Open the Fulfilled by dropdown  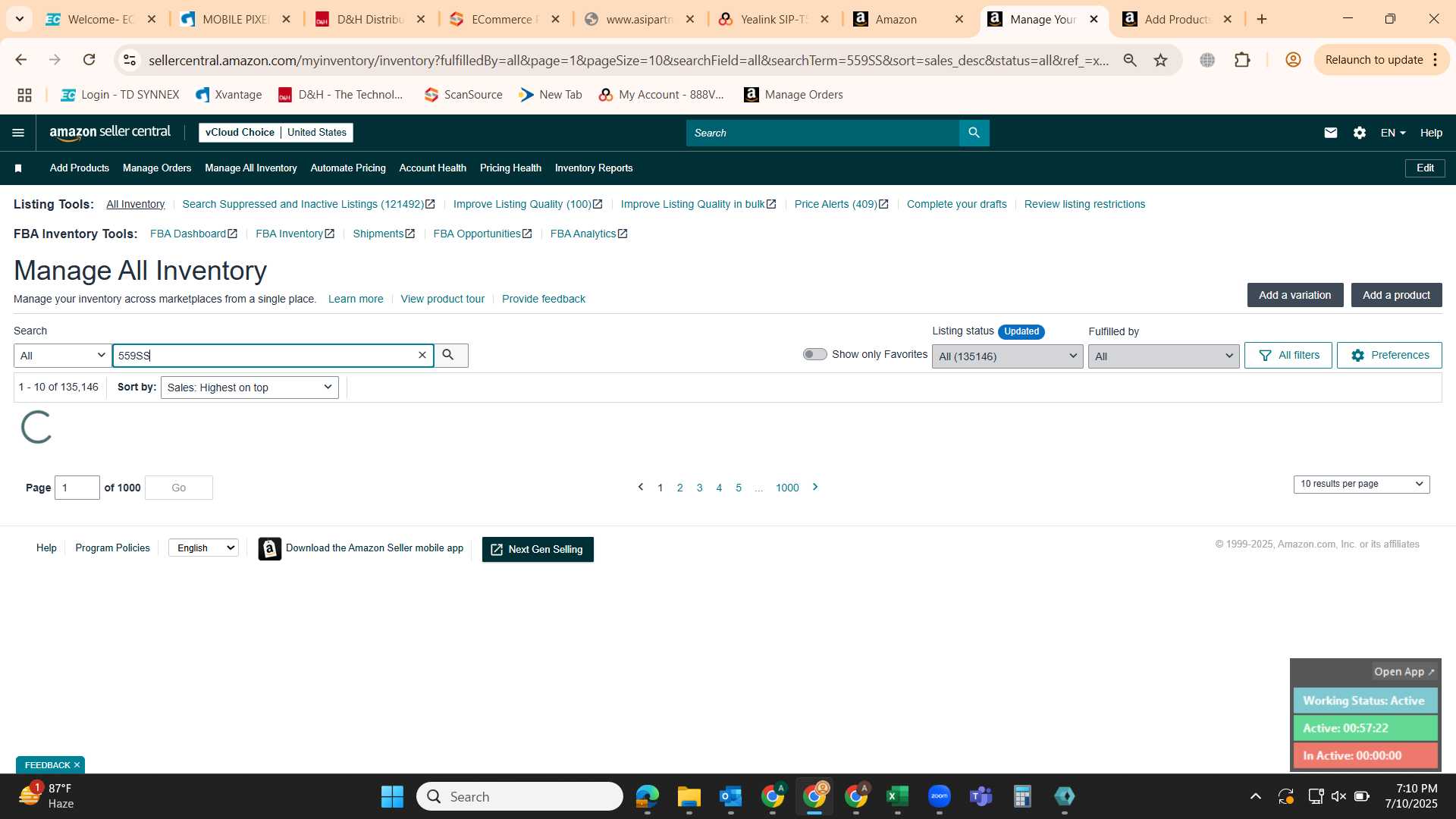point(1163,356)
